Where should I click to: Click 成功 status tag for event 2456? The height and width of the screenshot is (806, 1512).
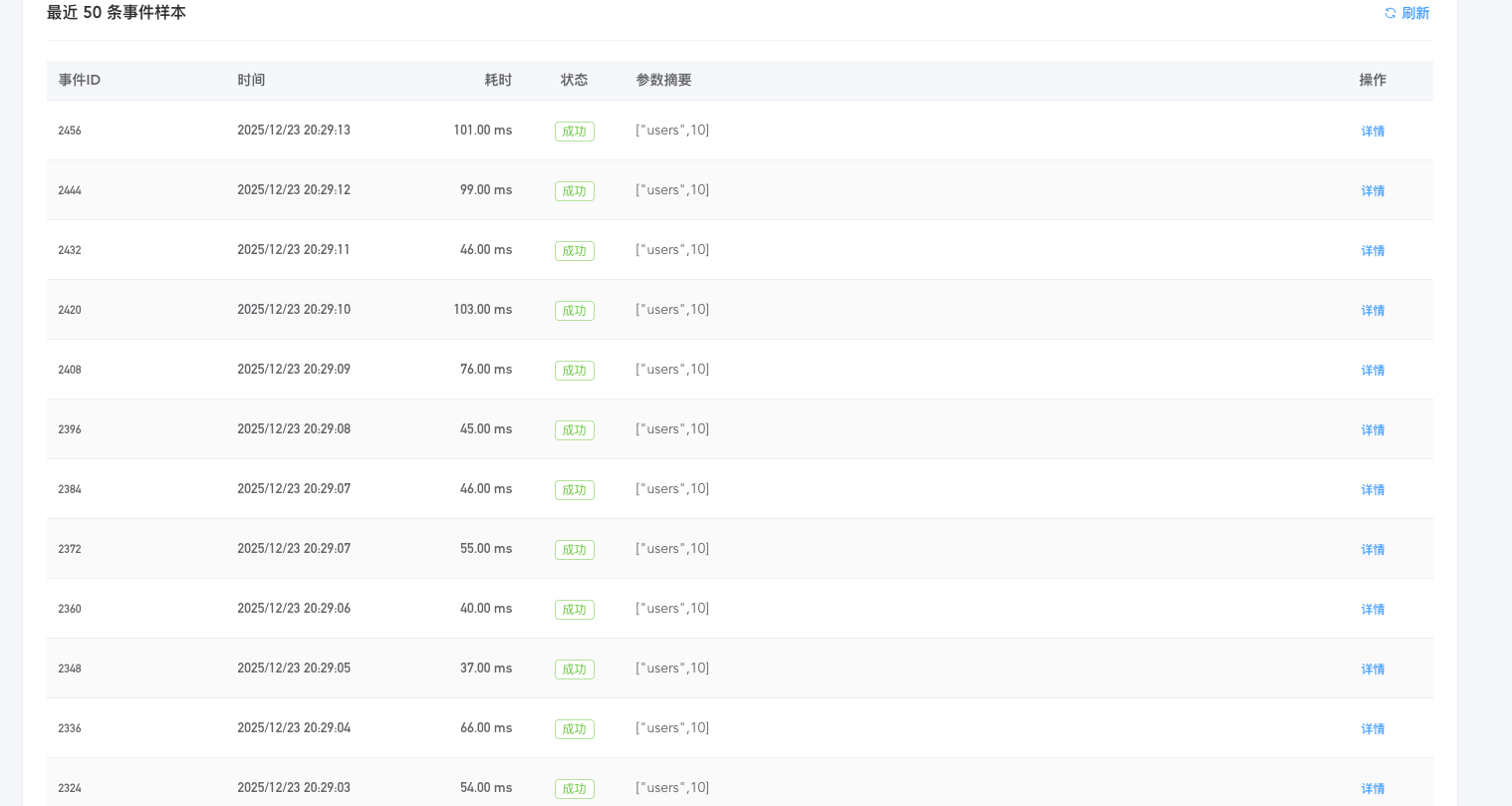point(575,132)
